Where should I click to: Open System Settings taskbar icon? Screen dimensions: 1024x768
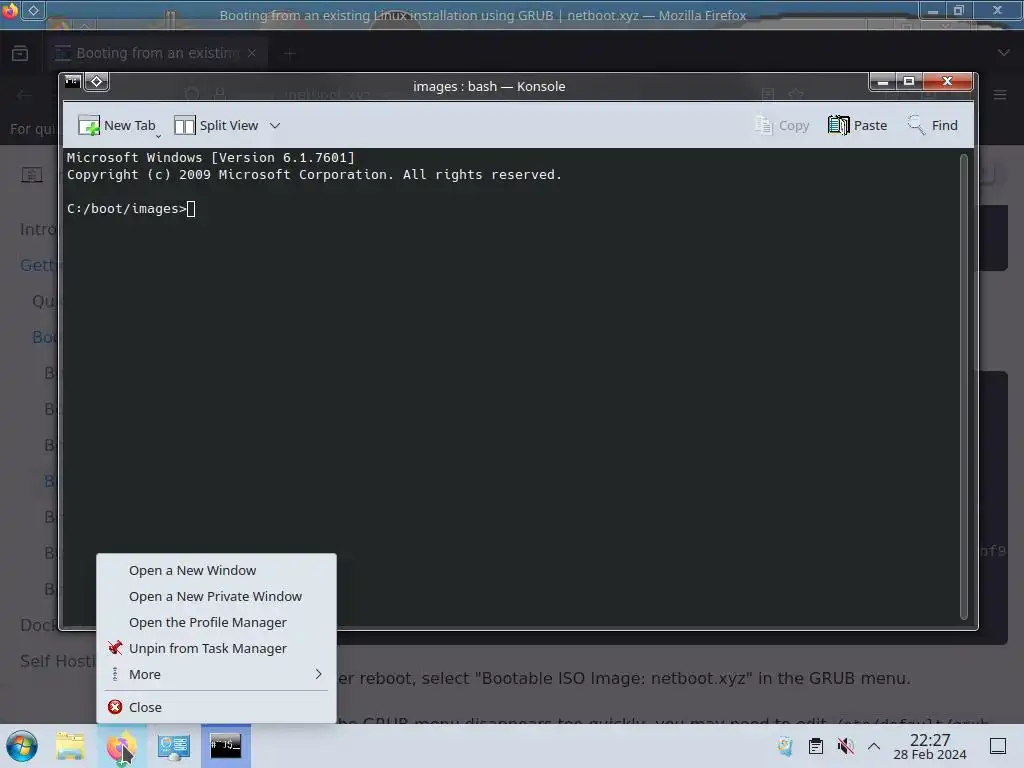pos(174,746)
